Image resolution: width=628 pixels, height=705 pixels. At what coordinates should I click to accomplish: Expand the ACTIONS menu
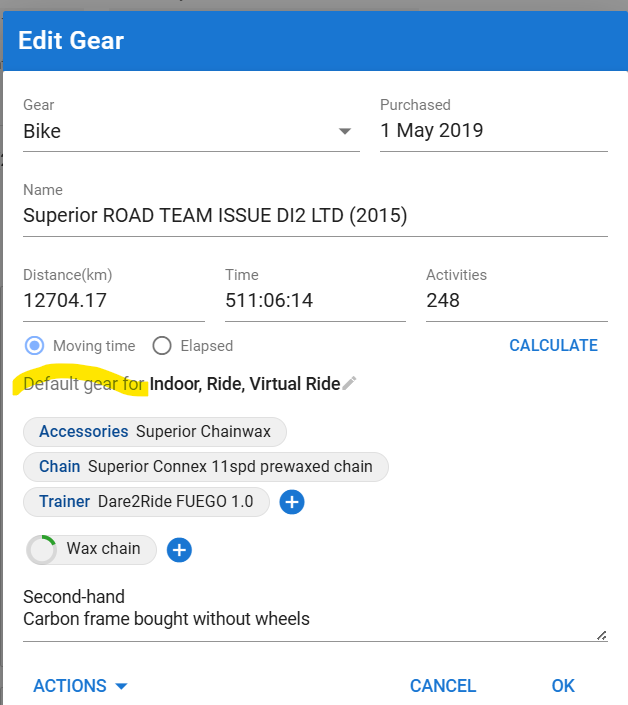pos(80,686)
